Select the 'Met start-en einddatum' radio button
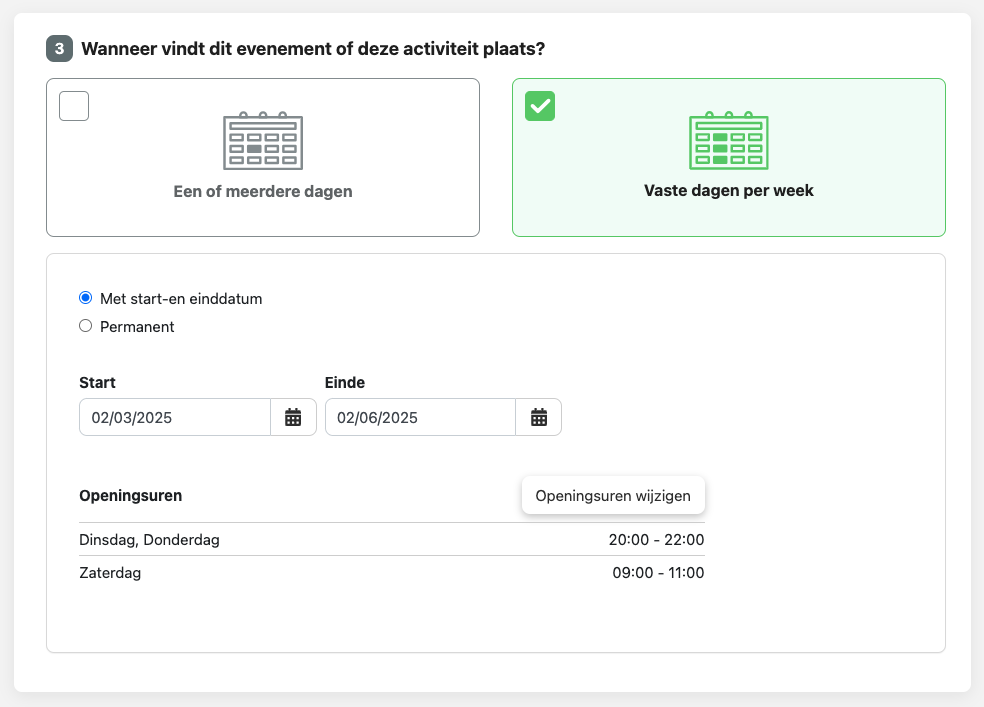 coord(85,298)
